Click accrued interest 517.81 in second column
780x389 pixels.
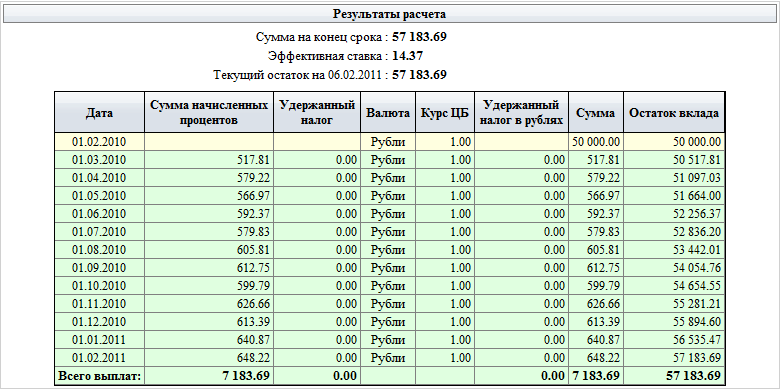tap(209, 160)
